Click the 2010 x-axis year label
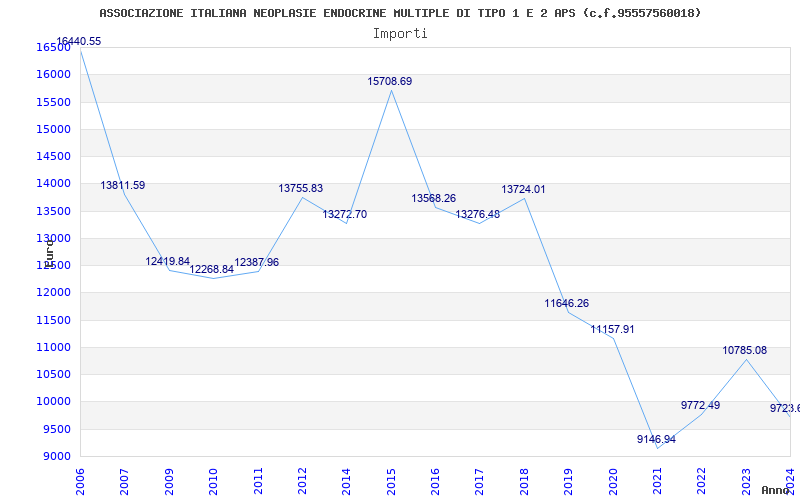Screen dimensions: 800x500 [213, 481]
